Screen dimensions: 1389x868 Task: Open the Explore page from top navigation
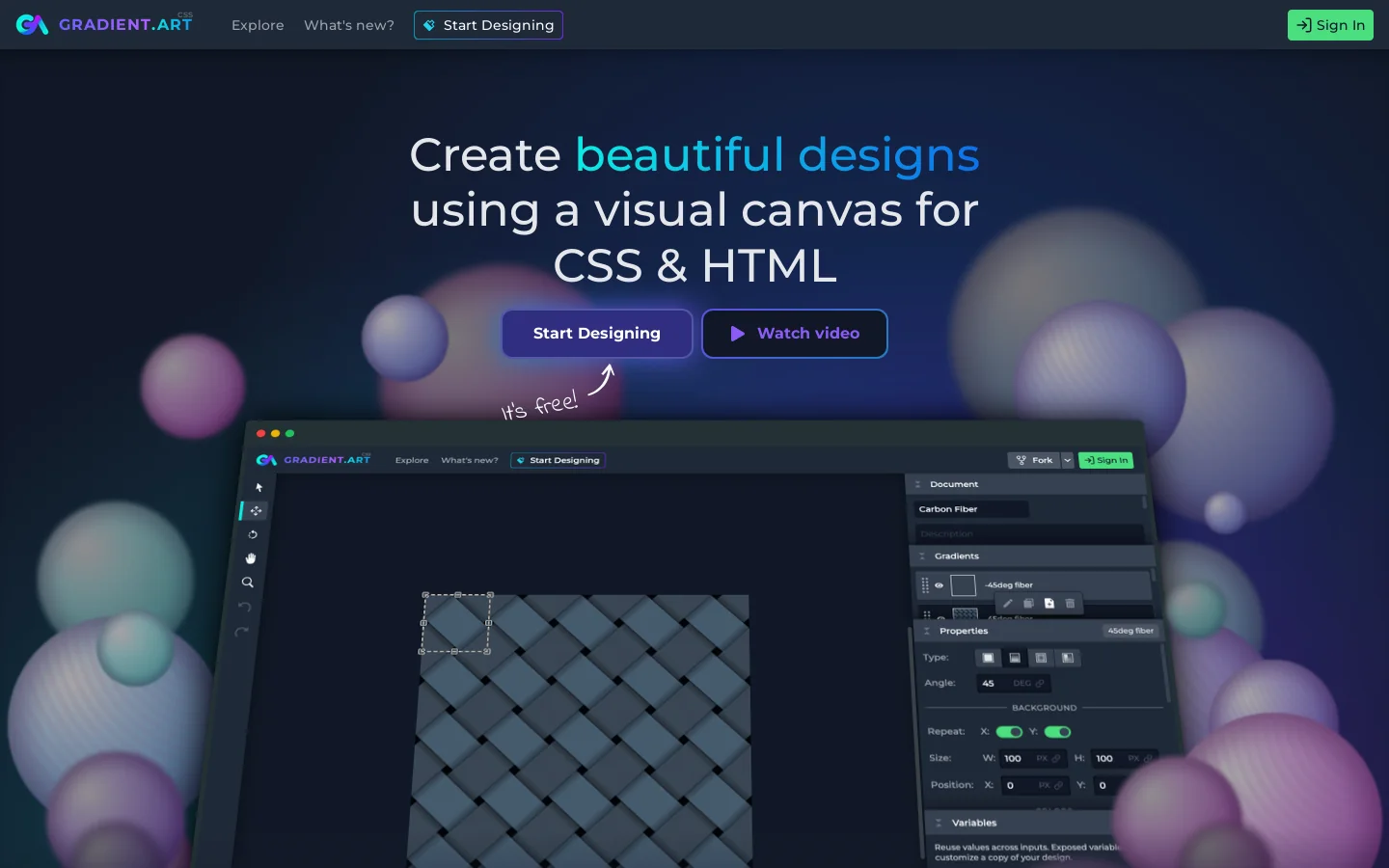point(258,25)
